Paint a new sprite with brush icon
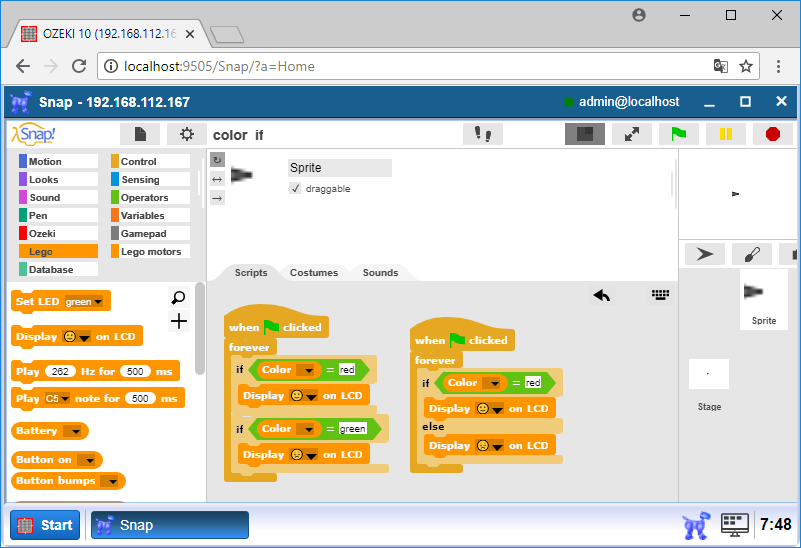Viewport: 801px width, 548px height. [x=751, y=254]
